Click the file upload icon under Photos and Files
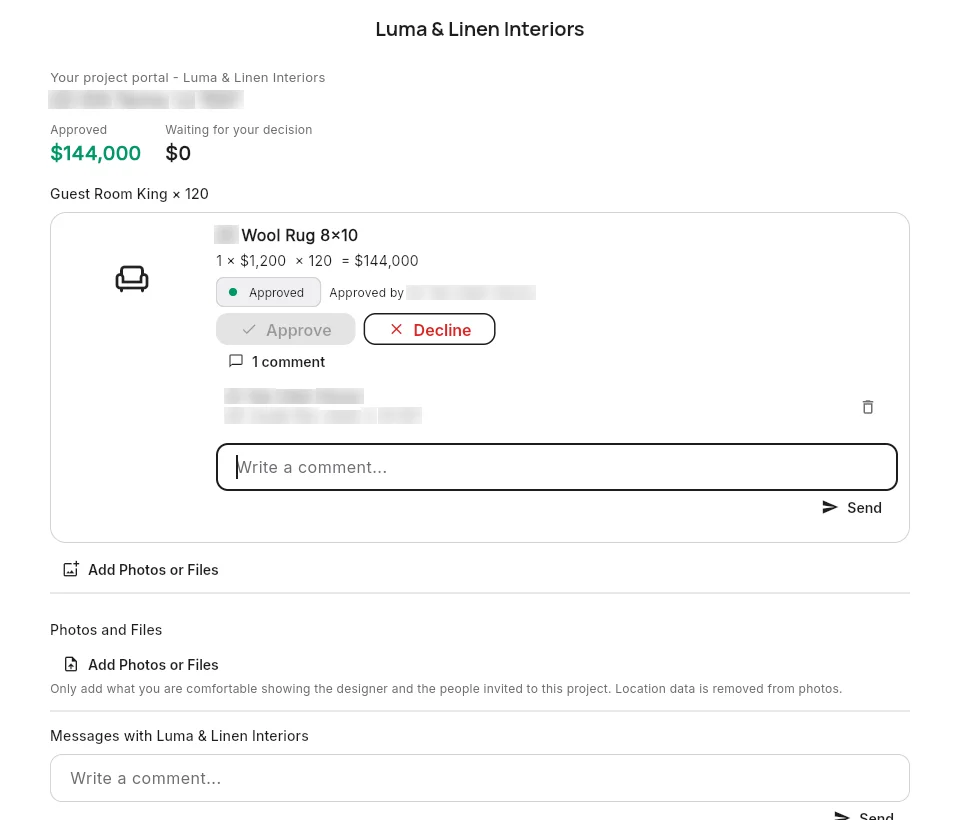 click(x=71, y=664)
